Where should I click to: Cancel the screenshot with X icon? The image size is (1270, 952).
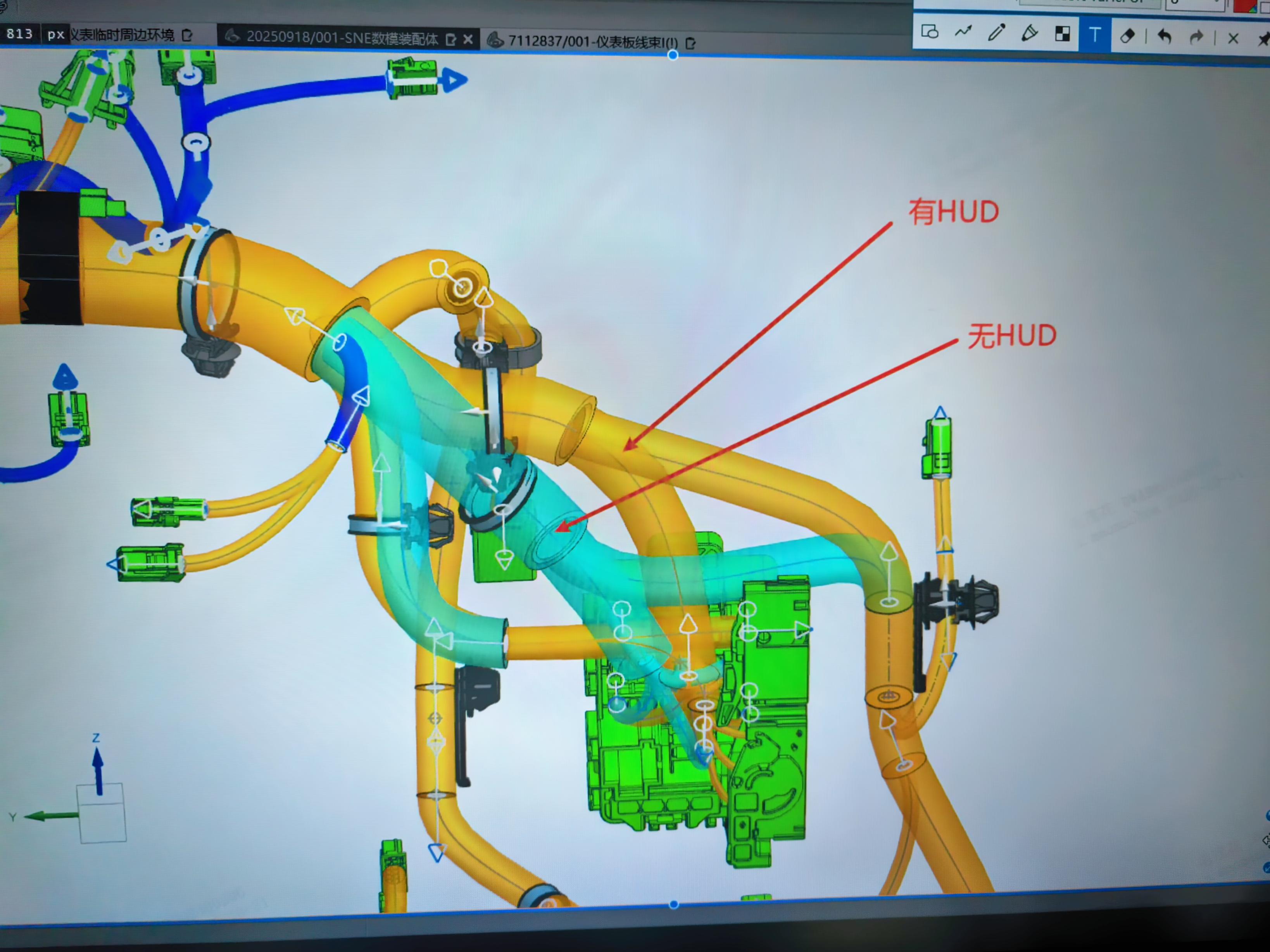coord(1233,38)
